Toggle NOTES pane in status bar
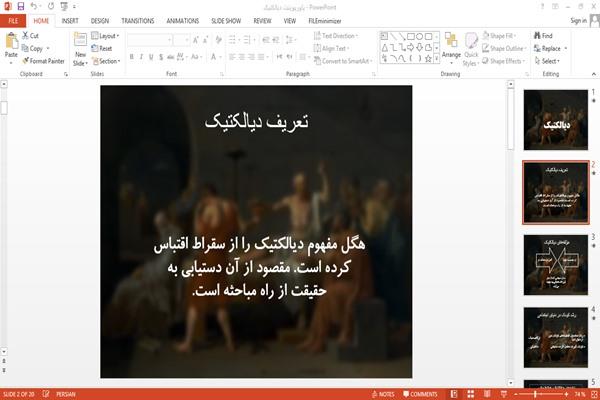The image size is (600, 400). [x=383, y=394]
